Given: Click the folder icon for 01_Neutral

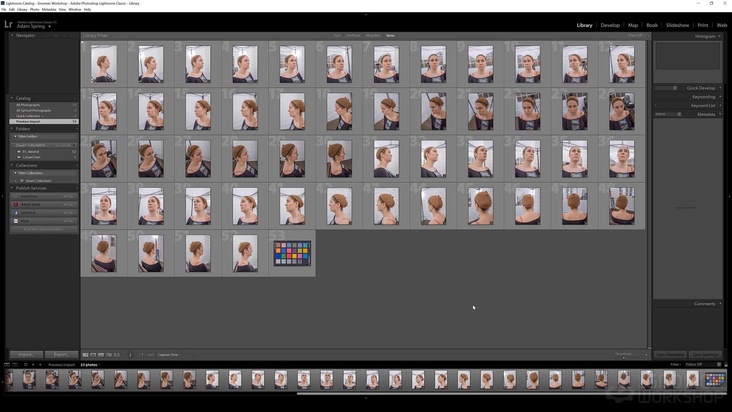Looking at the screenshot, I should tap(19, 152).
